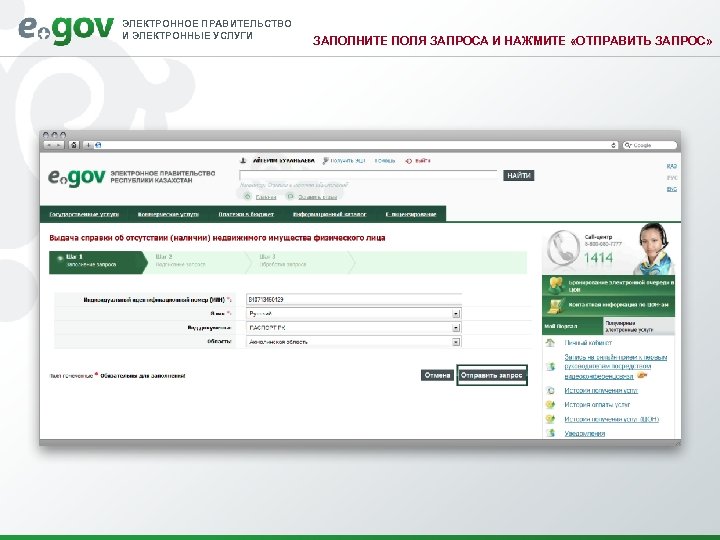The image size is (720, 540).
Task: Open Е-лицензирование menu
Action: (x=411, y=214)
